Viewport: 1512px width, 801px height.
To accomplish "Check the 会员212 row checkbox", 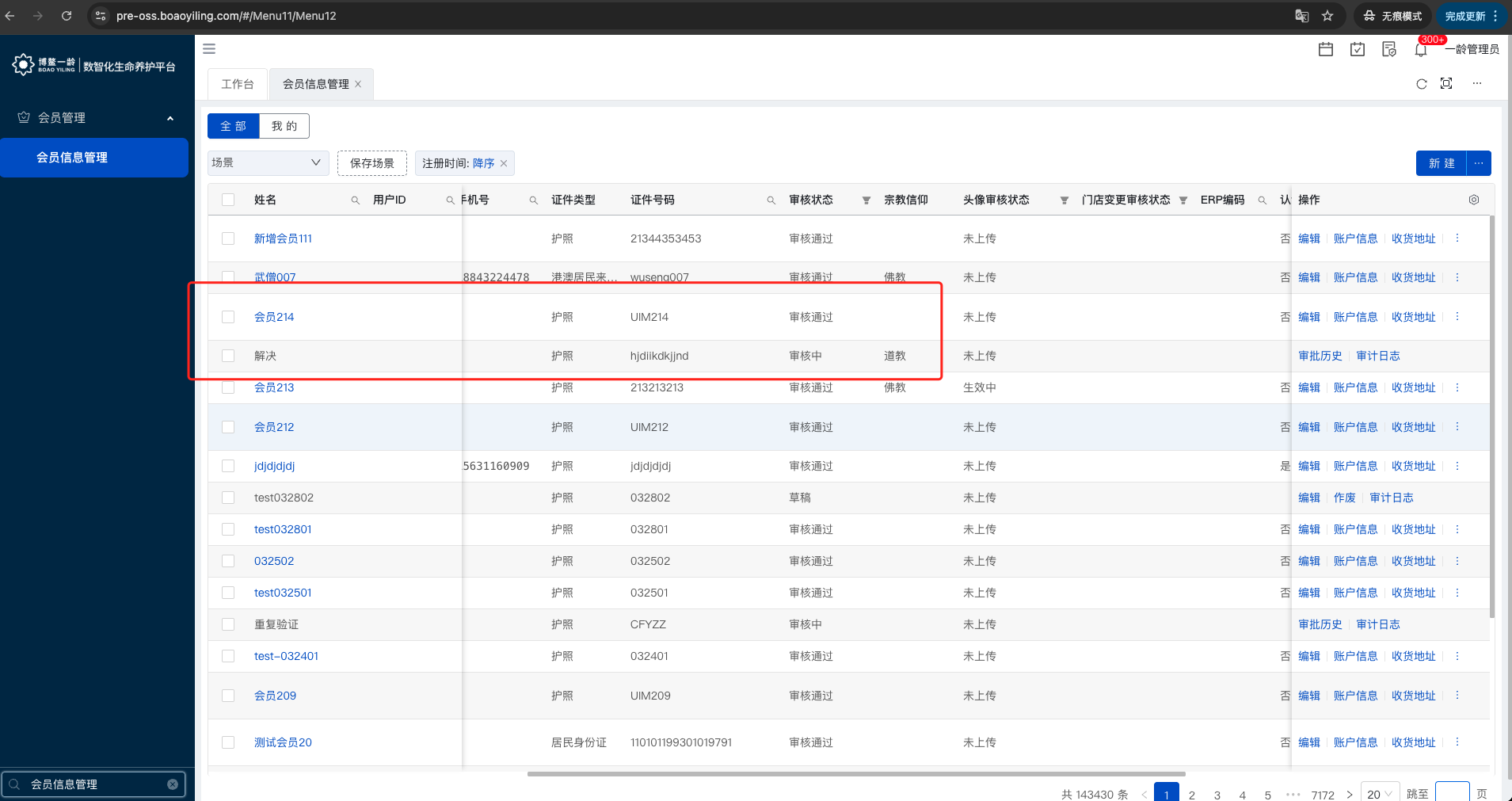I will (228, 427).
